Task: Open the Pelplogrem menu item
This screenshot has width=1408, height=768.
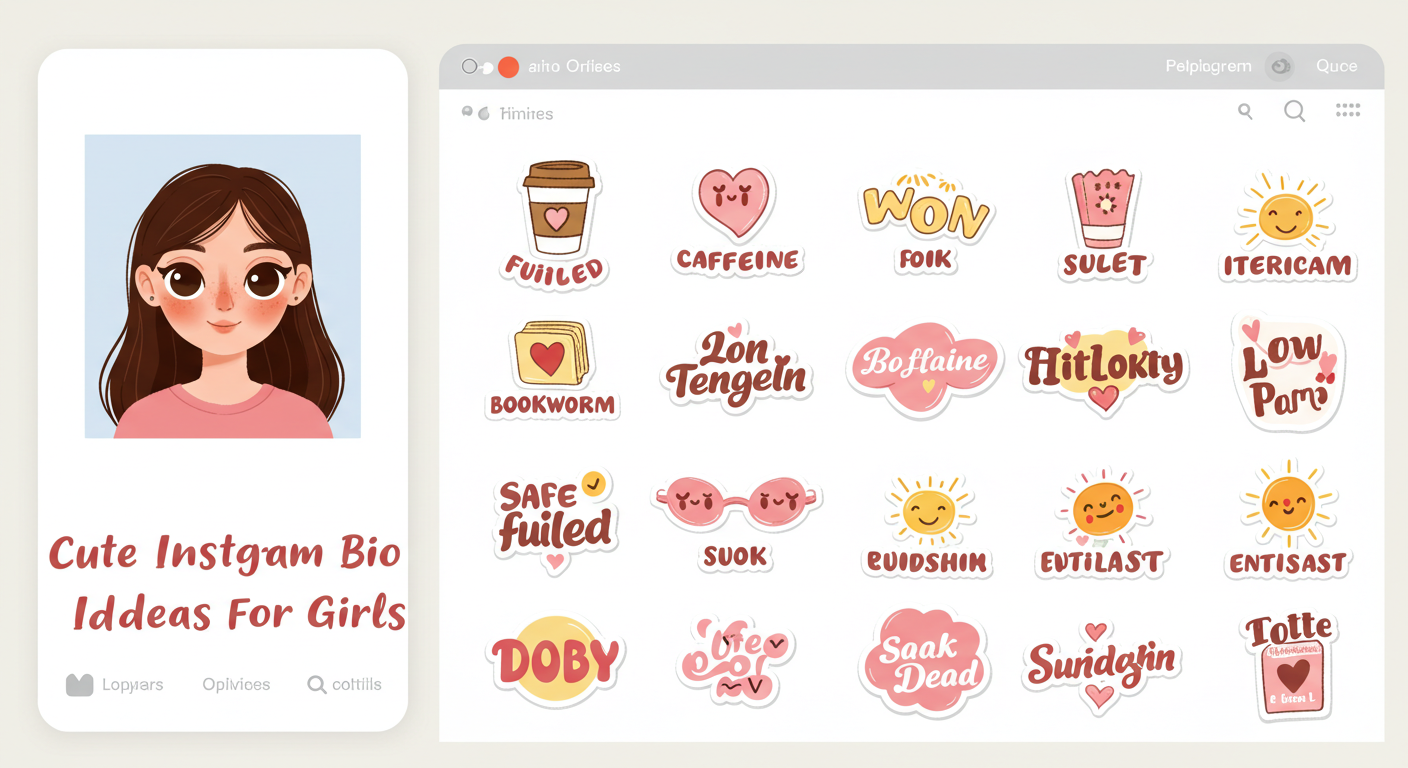Action: coord(1208,66)
